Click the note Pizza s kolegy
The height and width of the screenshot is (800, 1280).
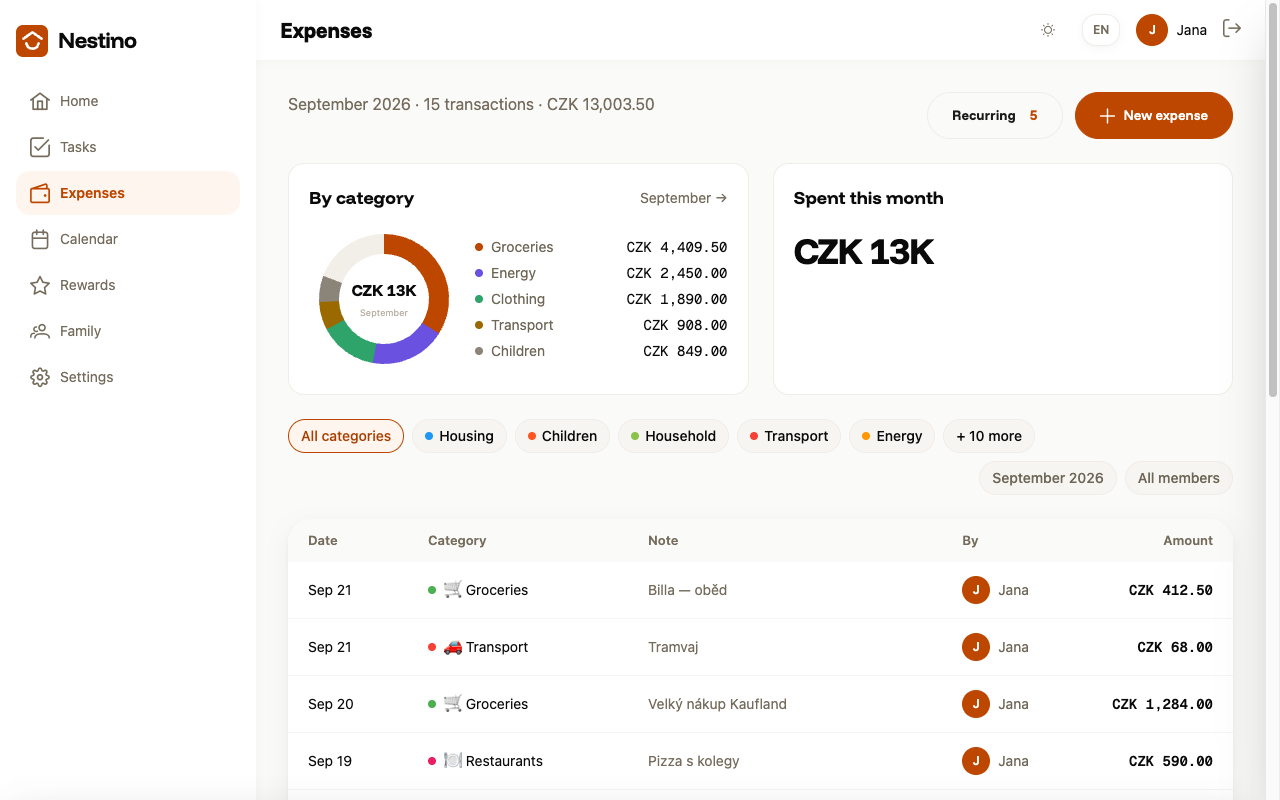[x=694, y=761]
